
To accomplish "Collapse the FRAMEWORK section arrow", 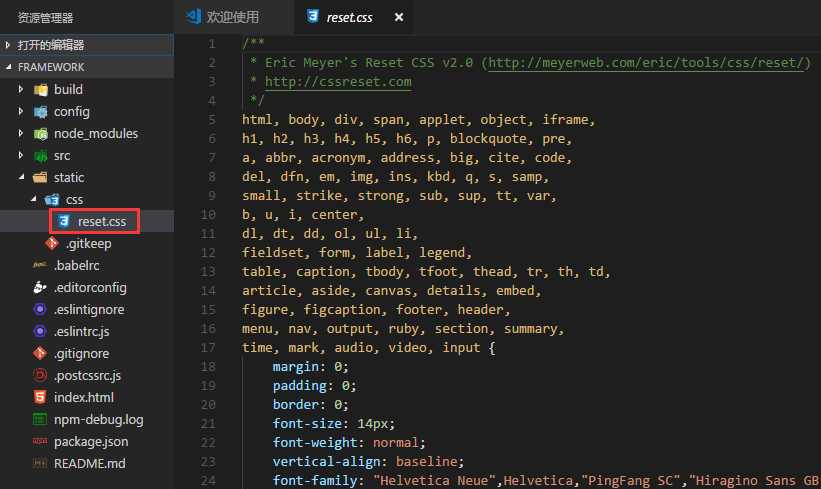I will (8, 67).
